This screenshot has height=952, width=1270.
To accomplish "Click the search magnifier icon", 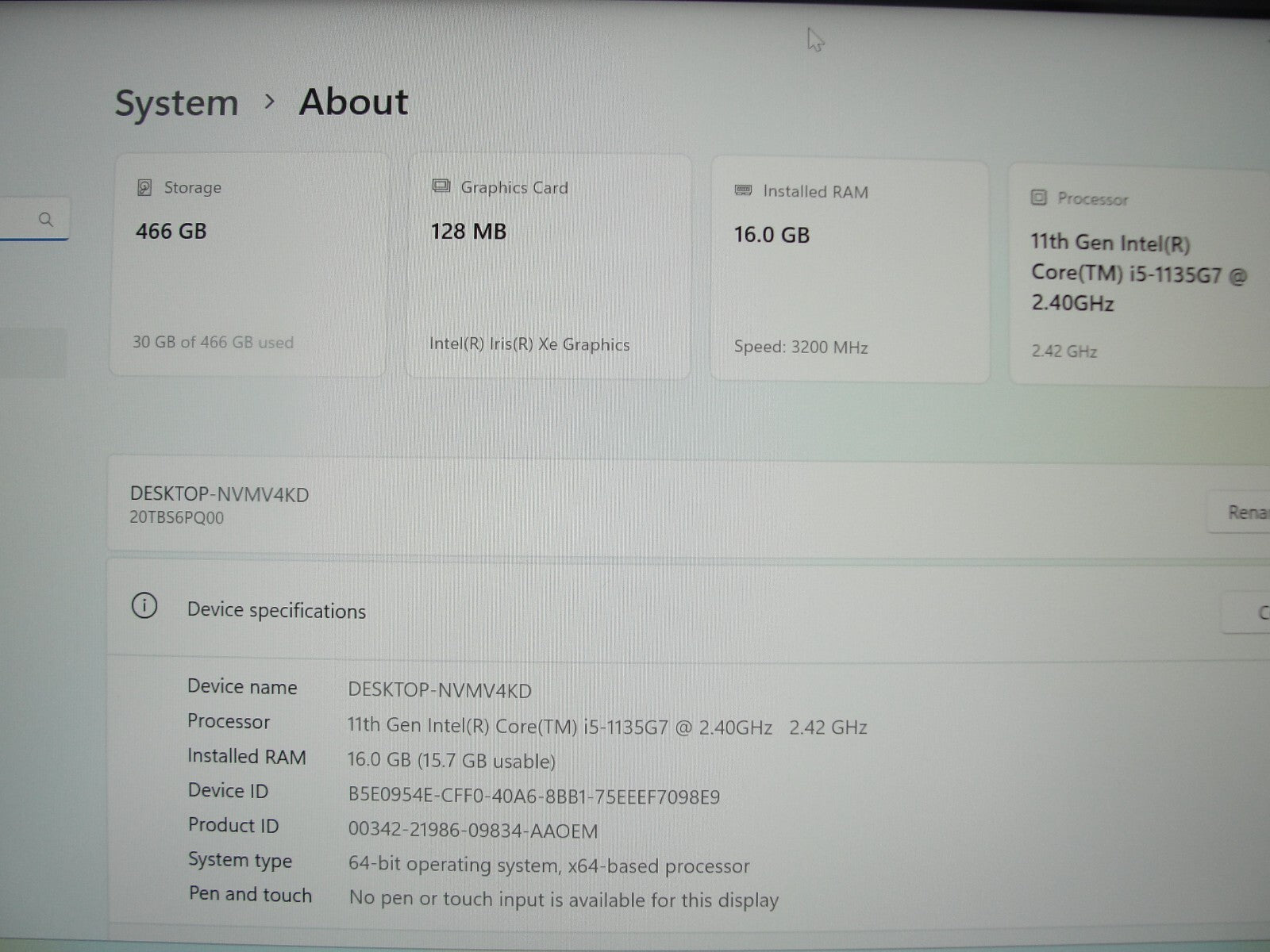I will click(x=46, y=220).
